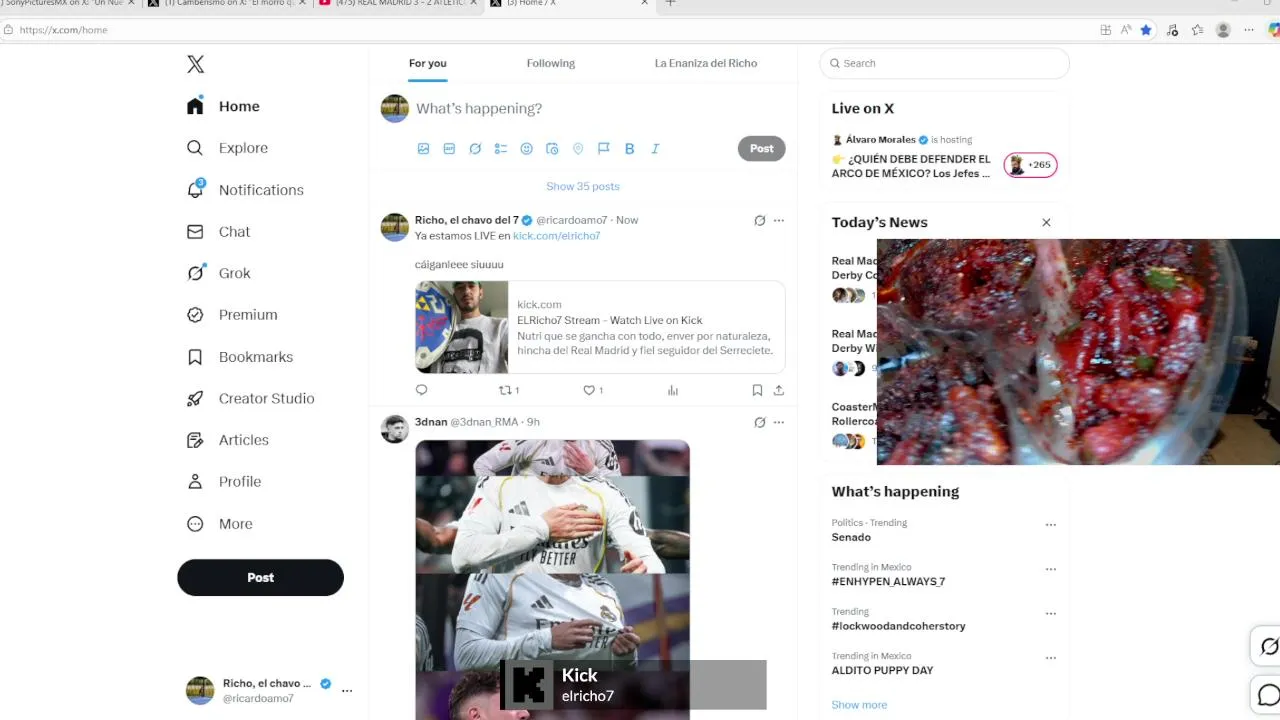Screen dimensions: 1280x720
Task: Go to the Premium page
Action: tap(232, 314)
